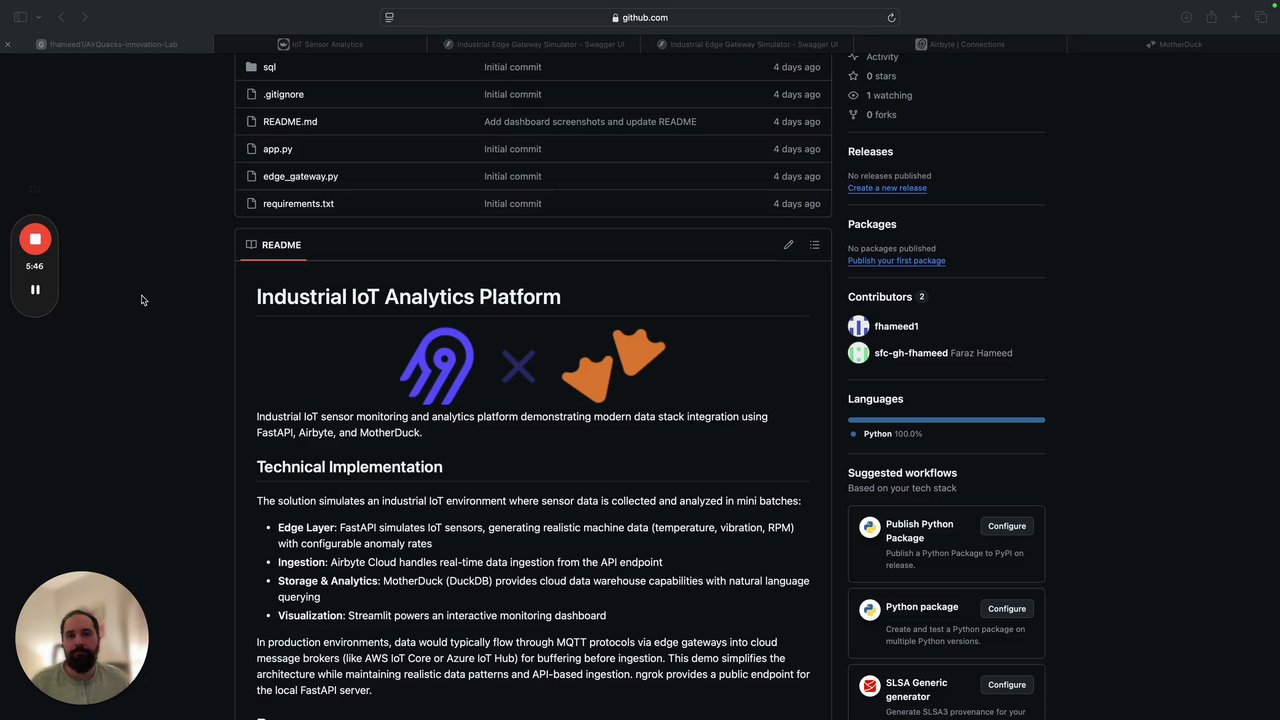This screenshot has height=720, width=1280.
Task: Click the github.com address bar
Action: [640, 18]
